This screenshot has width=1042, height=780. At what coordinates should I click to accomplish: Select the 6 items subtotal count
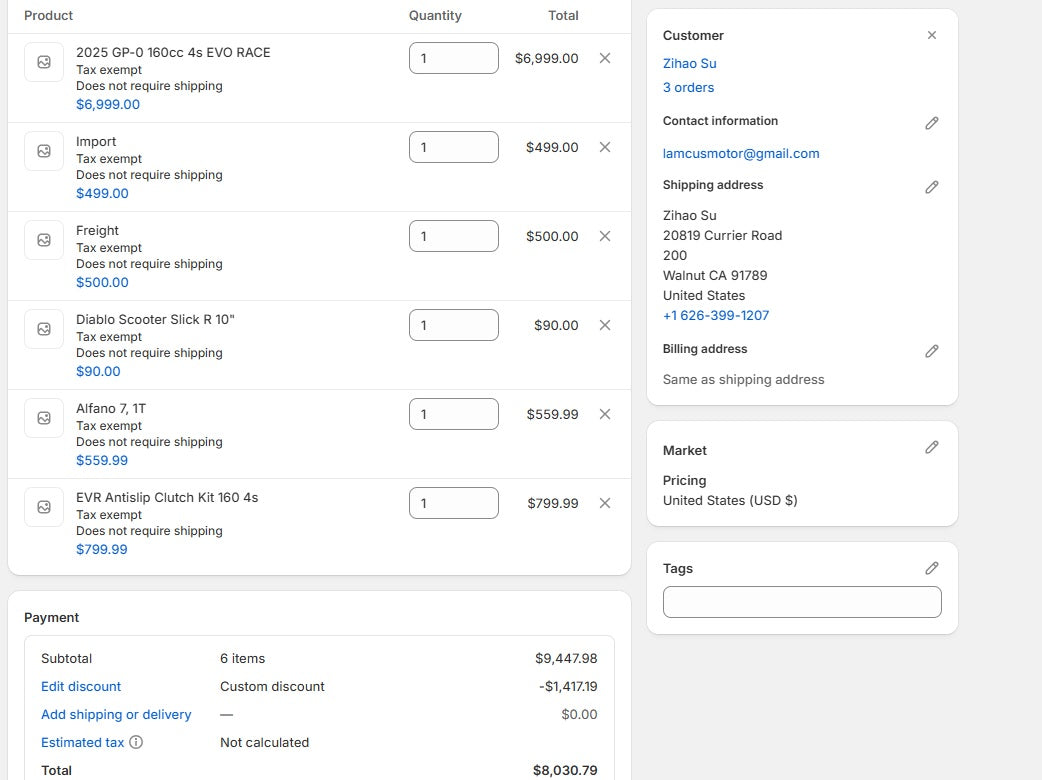243,658
